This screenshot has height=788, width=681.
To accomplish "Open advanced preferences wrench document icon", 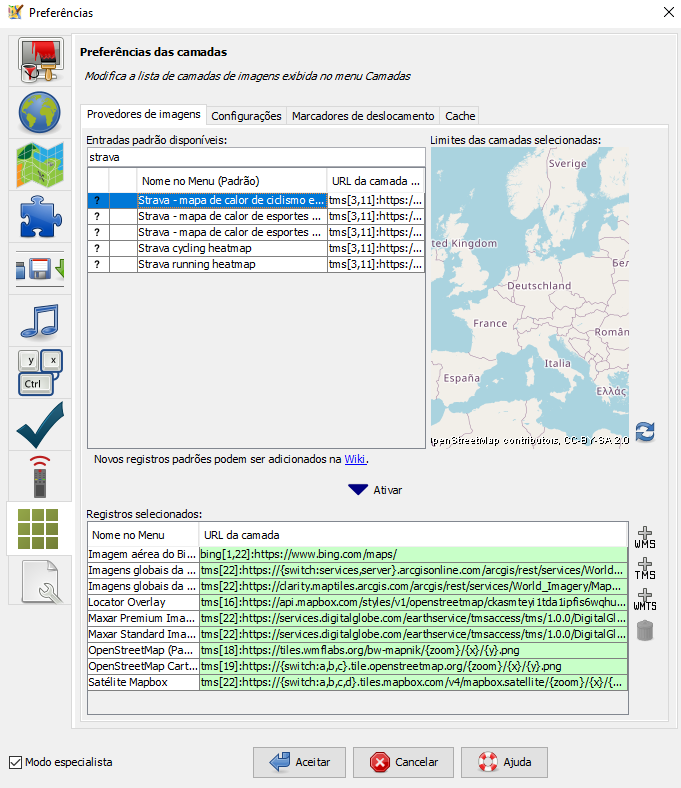I will pos(42,581).
